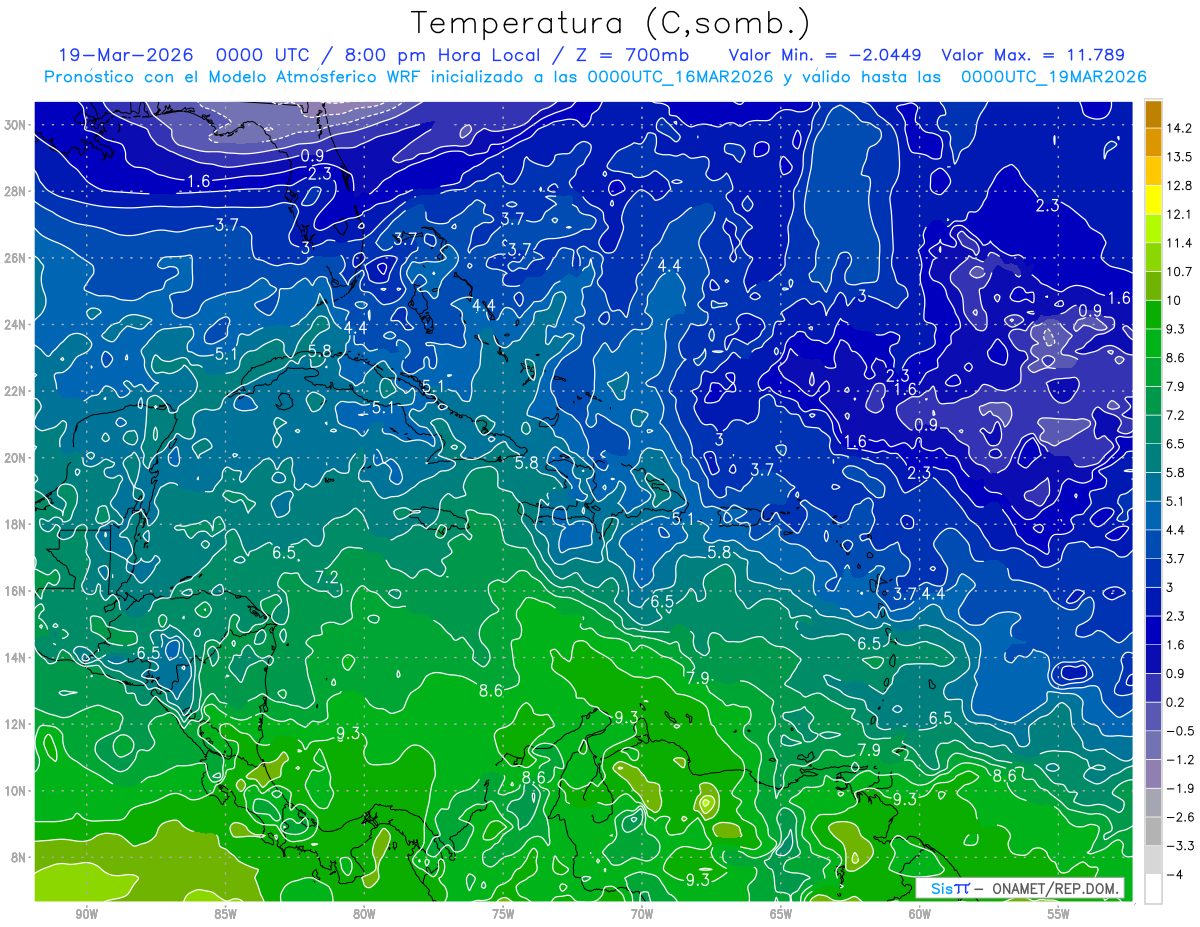Click the '65W' longitude axis label

pos(781,914)
